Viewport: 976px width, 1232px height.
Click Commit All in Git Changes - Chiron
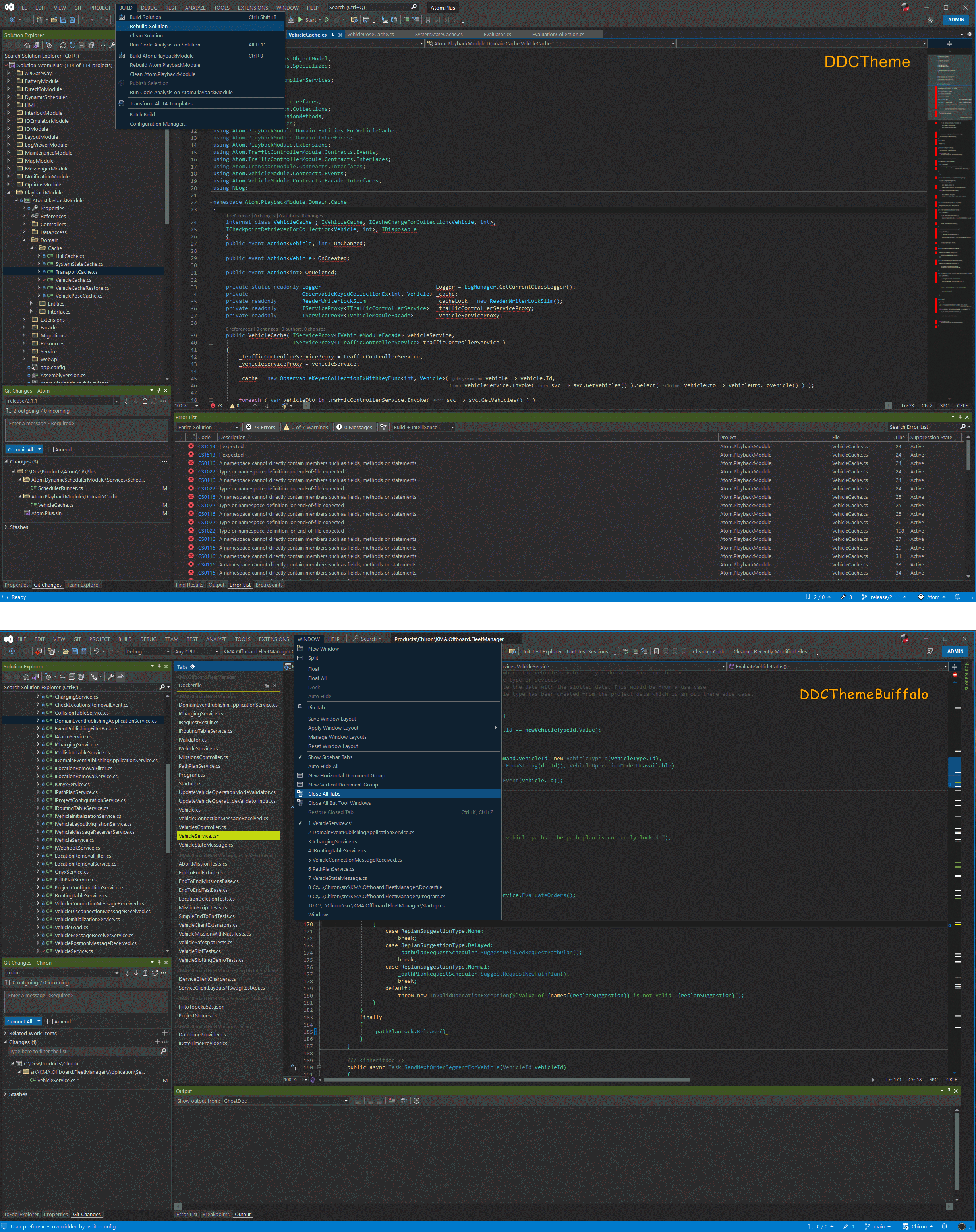(x=20, y=1022)
